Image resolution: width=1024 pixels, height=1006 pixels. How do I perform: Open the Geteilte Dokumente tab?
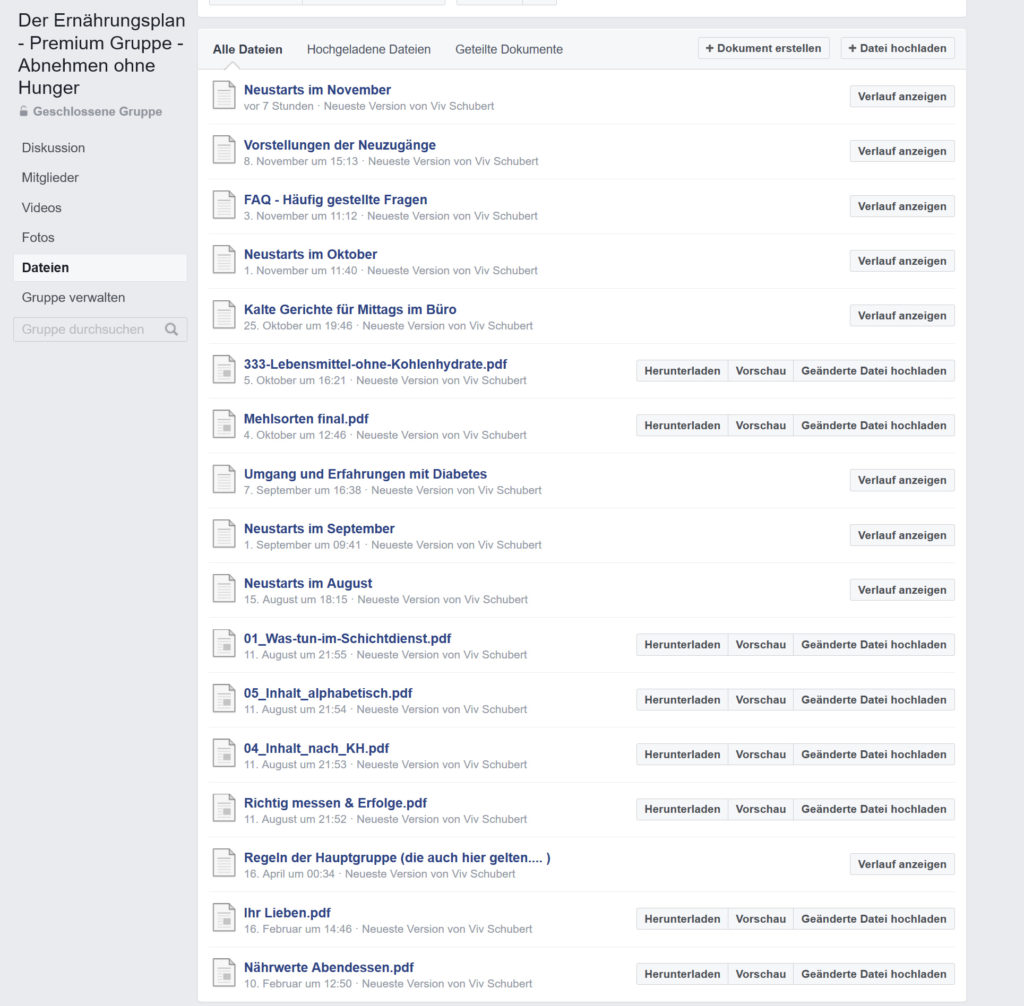(x=508, y=49)
